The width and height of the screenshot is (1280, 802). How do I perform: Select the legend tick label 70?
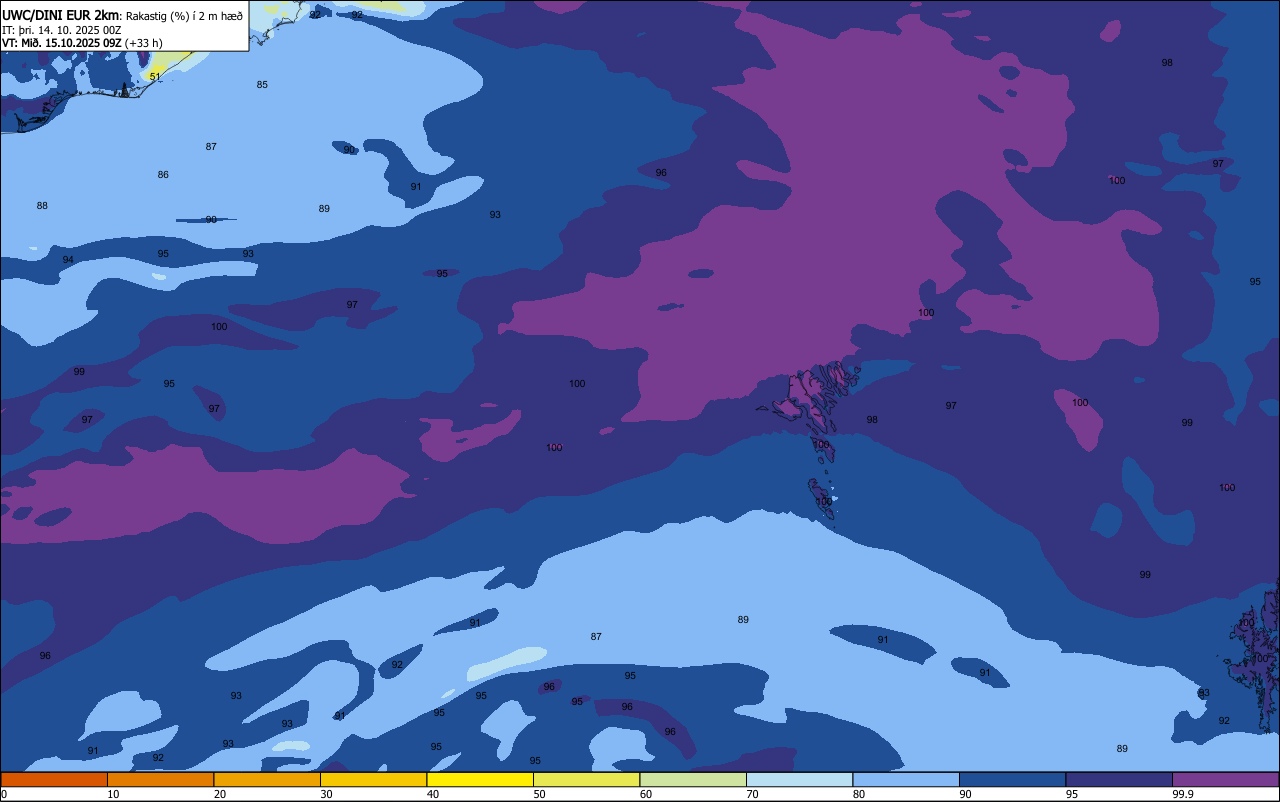pos(752,794)
